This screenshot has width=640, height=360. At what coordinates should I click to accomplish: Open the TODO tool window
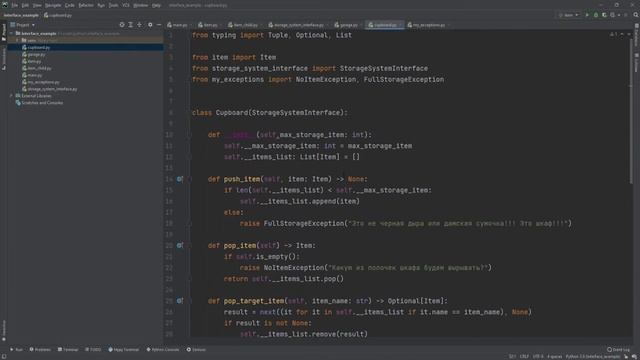pos(93,350)
